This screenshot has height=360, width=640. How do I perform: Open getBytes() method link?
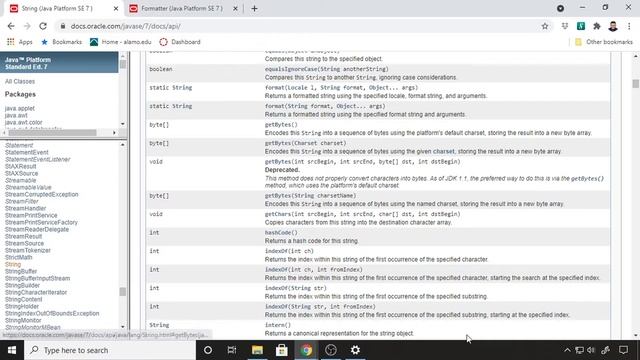pyautogui.click(x=281, y=125)
